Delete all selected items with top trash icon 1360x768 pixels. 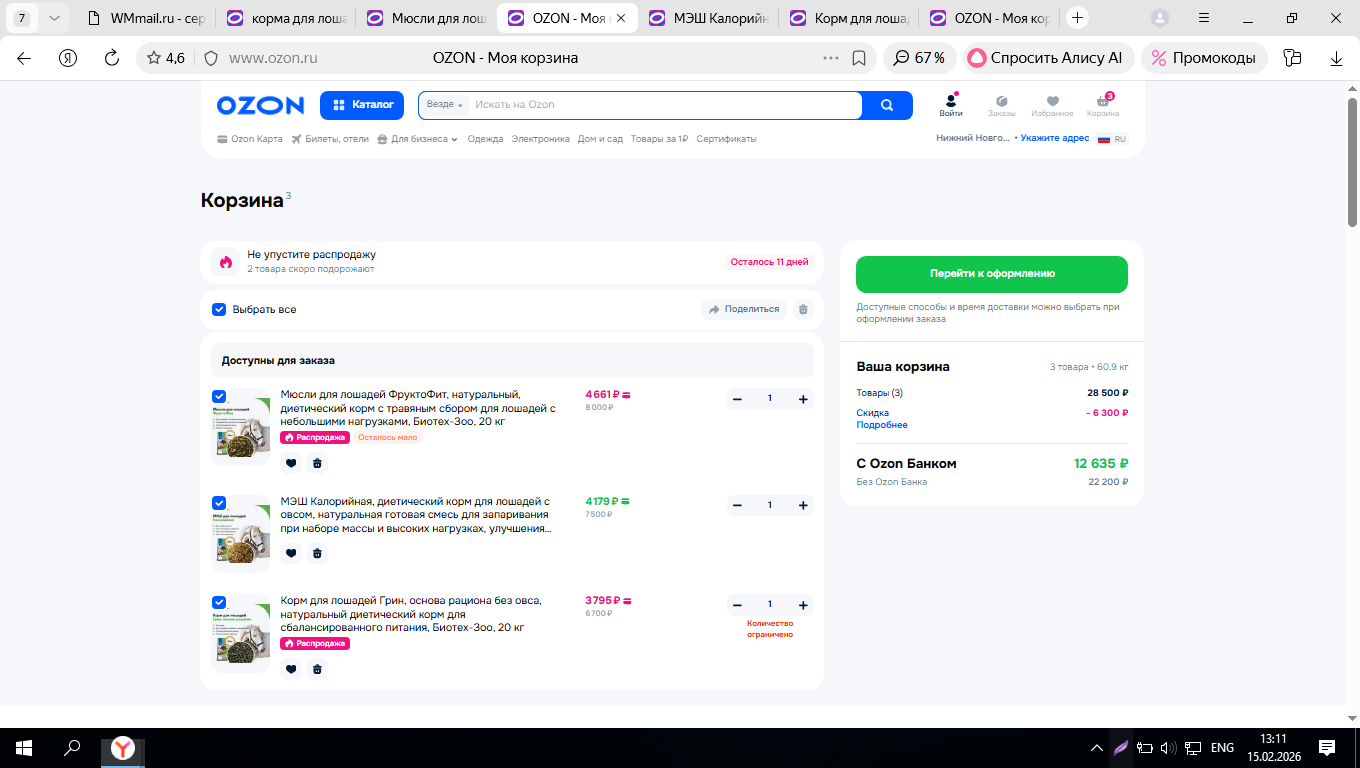(802, 310)
